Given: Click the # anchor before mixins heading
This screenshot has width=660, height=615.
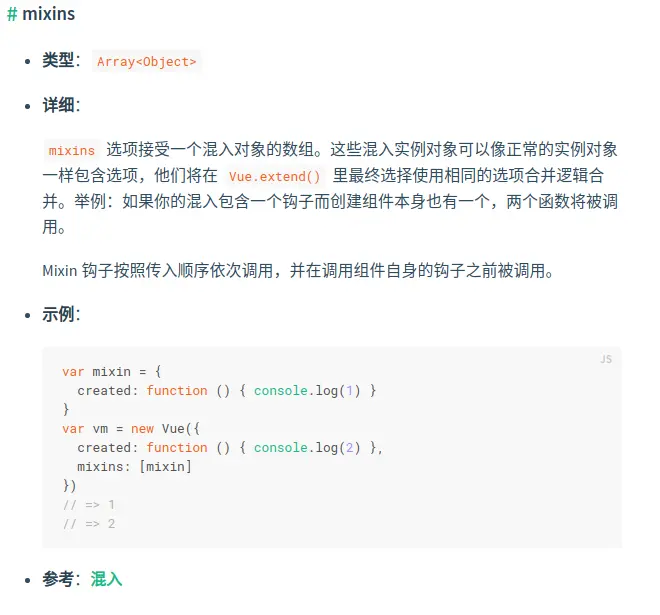Looking at the screenshot, I should coord(12,14).
